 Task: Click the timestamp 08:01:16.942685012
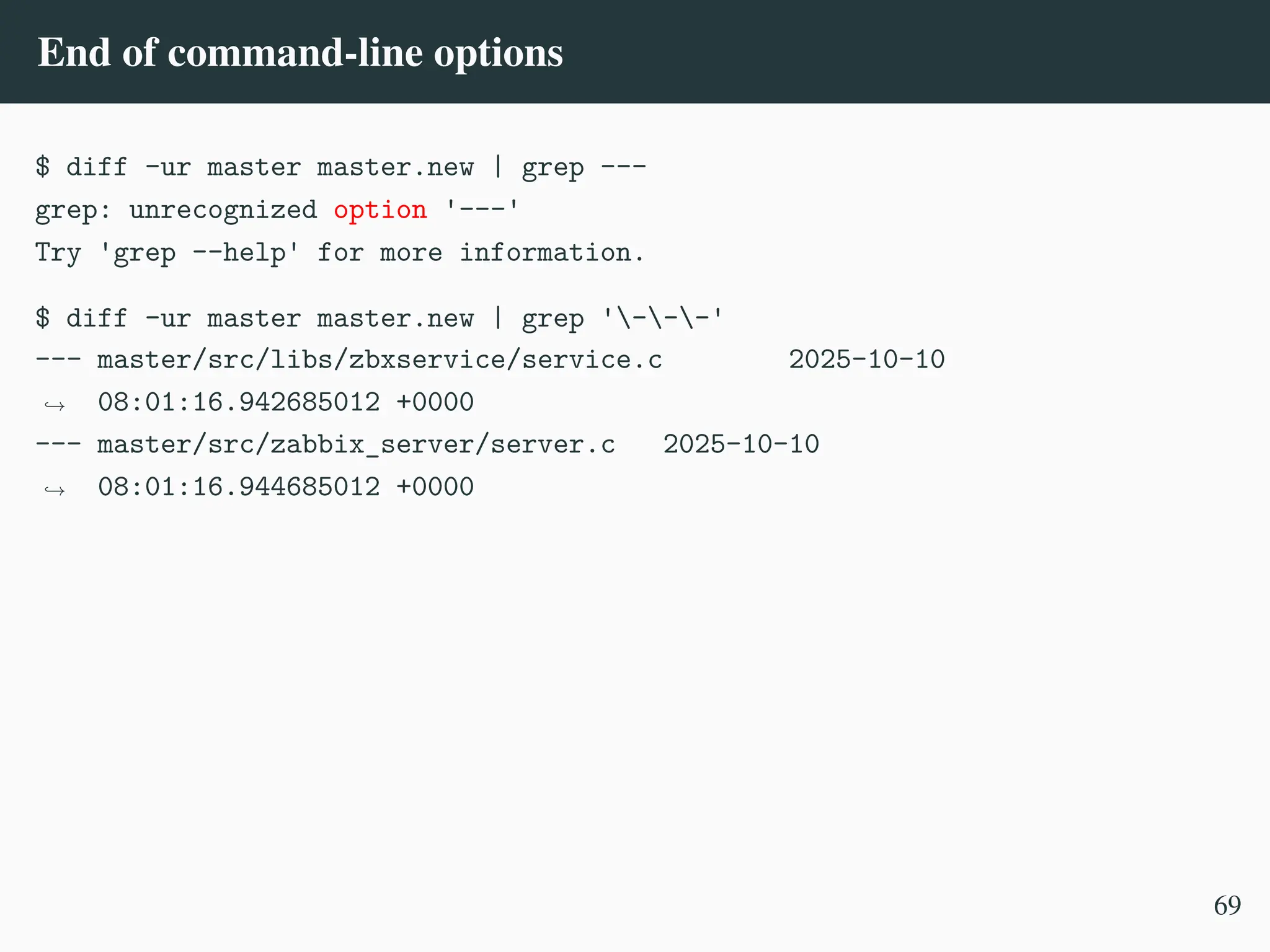coord(239,402)
